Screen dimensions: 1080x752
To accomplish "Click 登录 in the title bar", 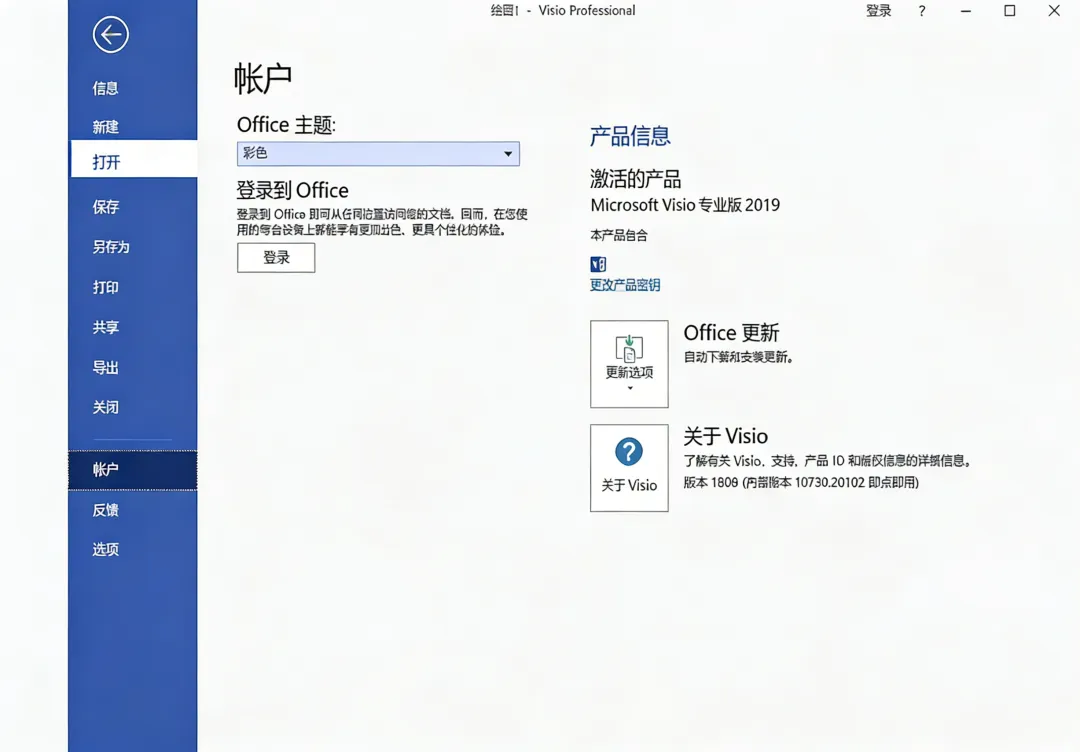I will [878, 10].
